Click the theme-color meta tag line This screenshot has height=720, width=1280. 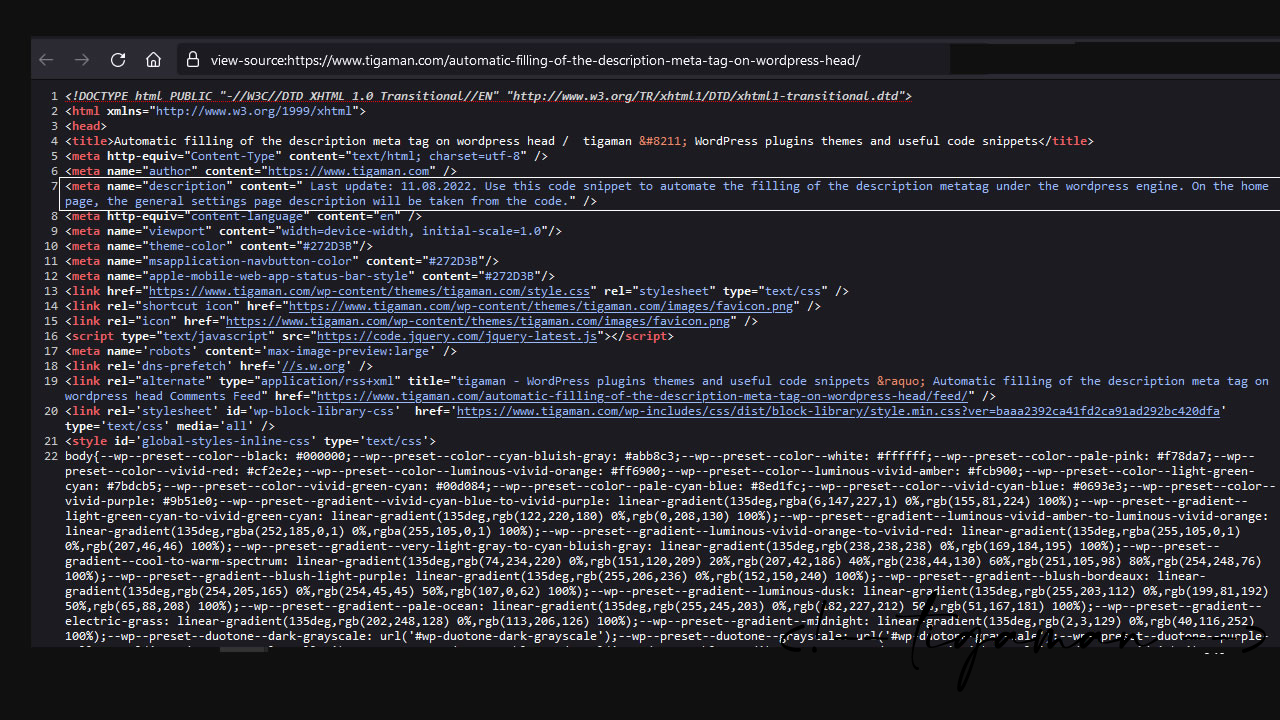pyautogui.click(x=219, y=246)
